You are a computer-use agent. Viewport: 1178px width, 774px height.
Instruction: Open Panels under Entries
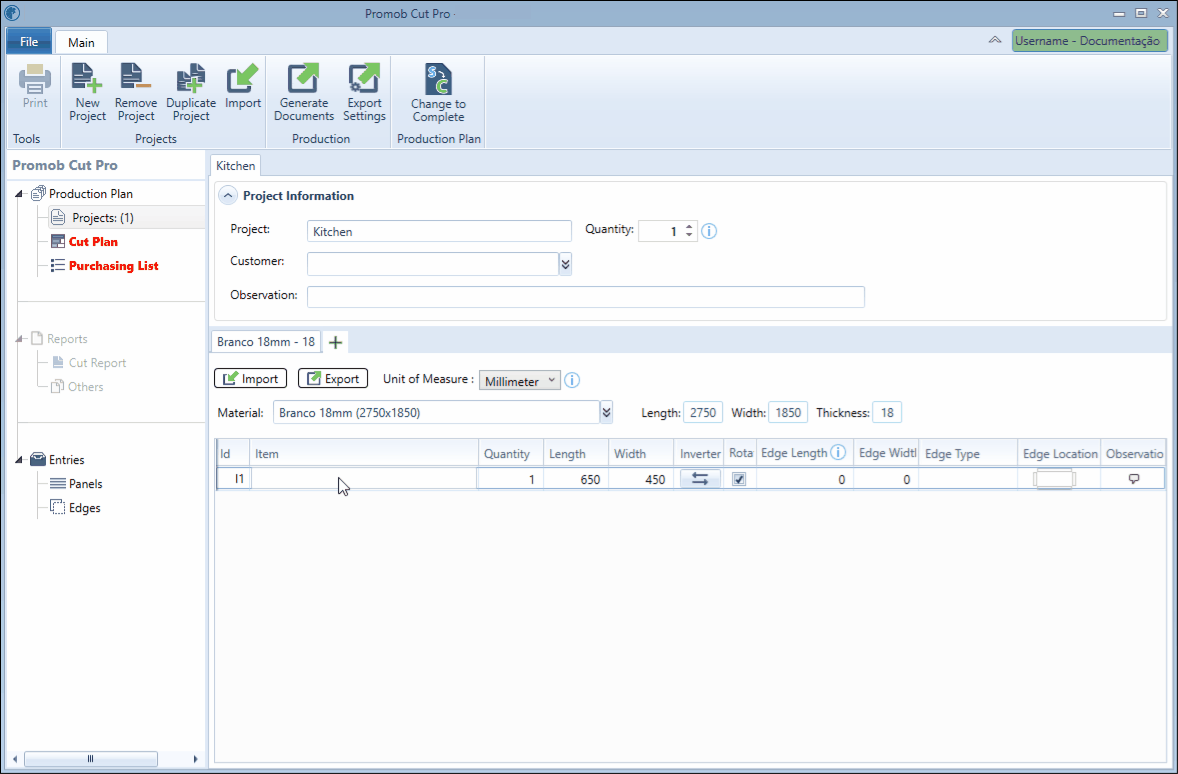point(86,484)
